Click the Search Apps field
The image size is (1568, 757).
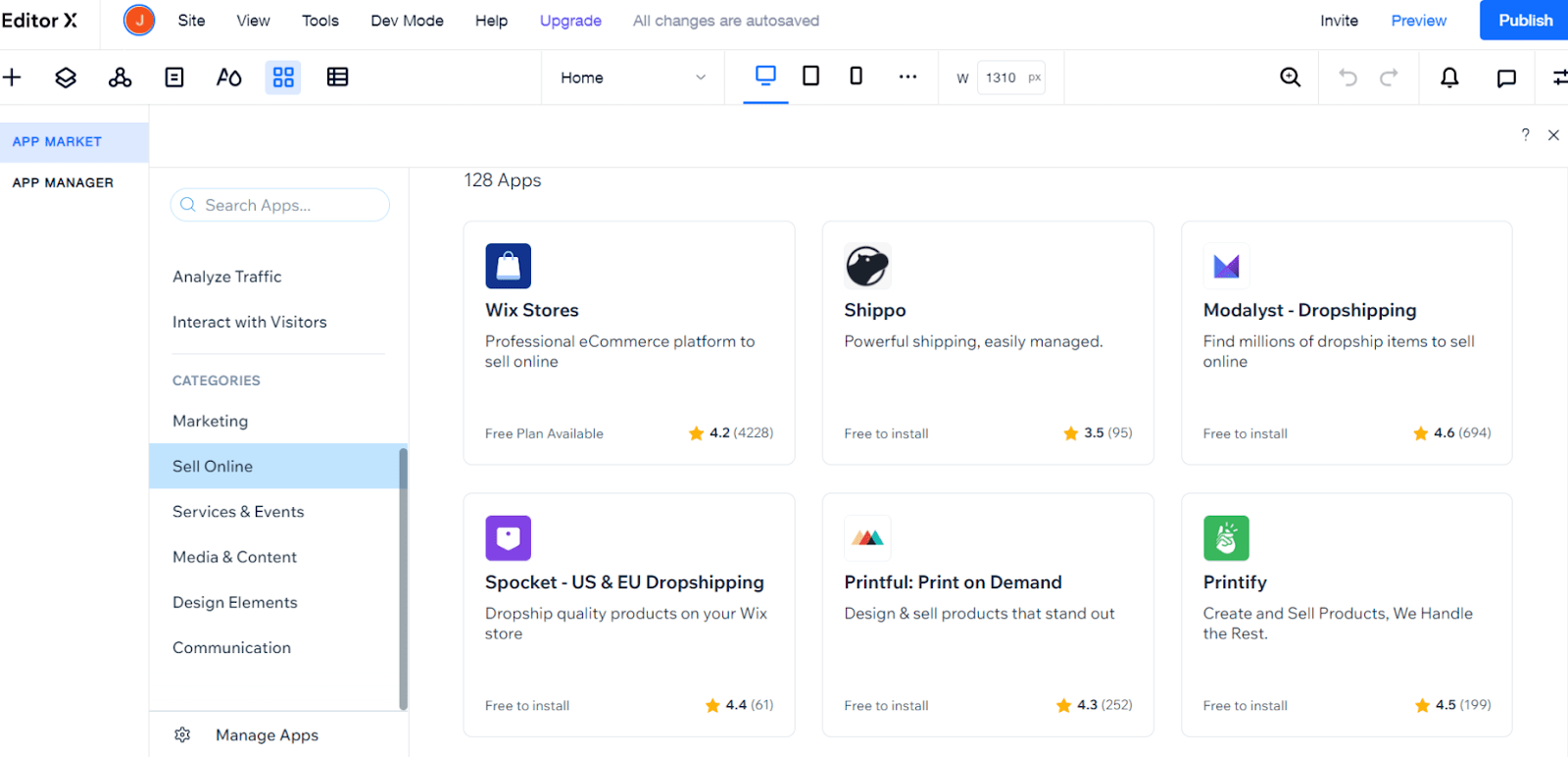click(280, 205)
